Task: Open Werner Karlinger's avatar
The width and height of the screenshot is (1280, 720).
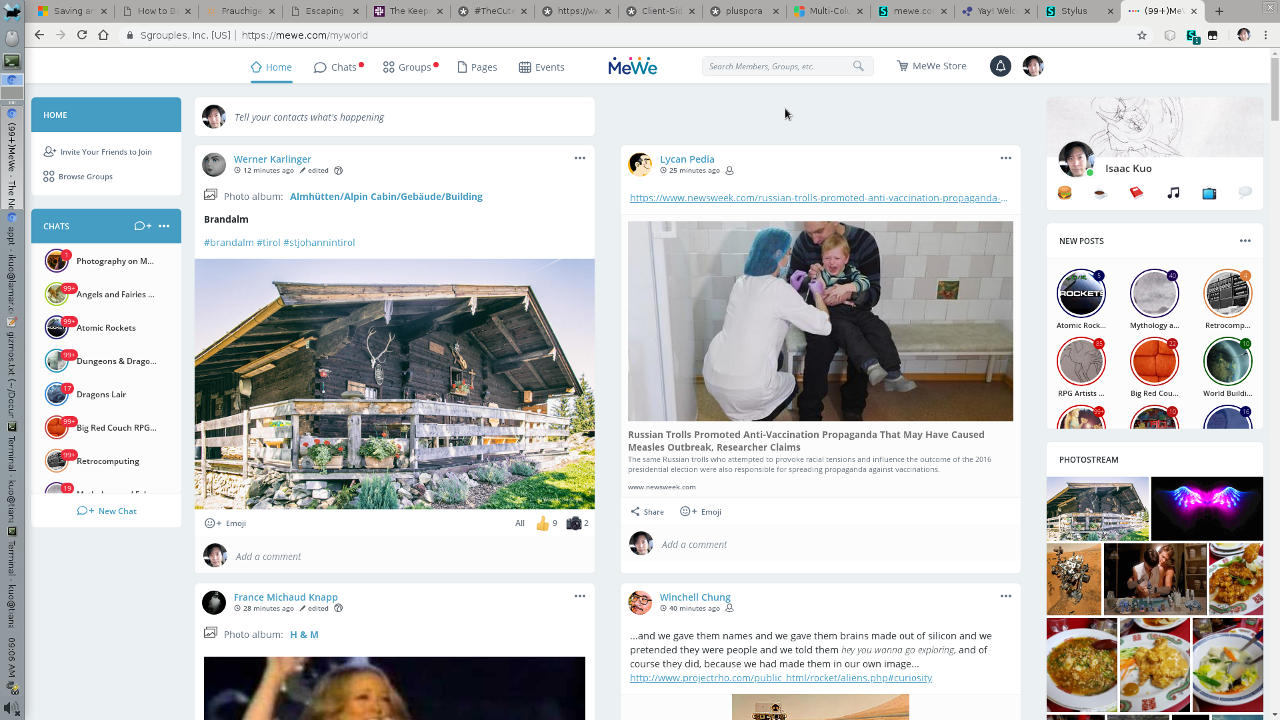Action: (x=214, y=164)
